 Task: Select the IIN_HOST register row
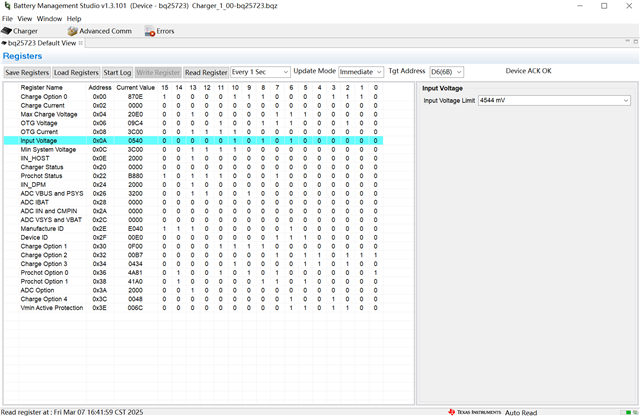coord(193,158)
